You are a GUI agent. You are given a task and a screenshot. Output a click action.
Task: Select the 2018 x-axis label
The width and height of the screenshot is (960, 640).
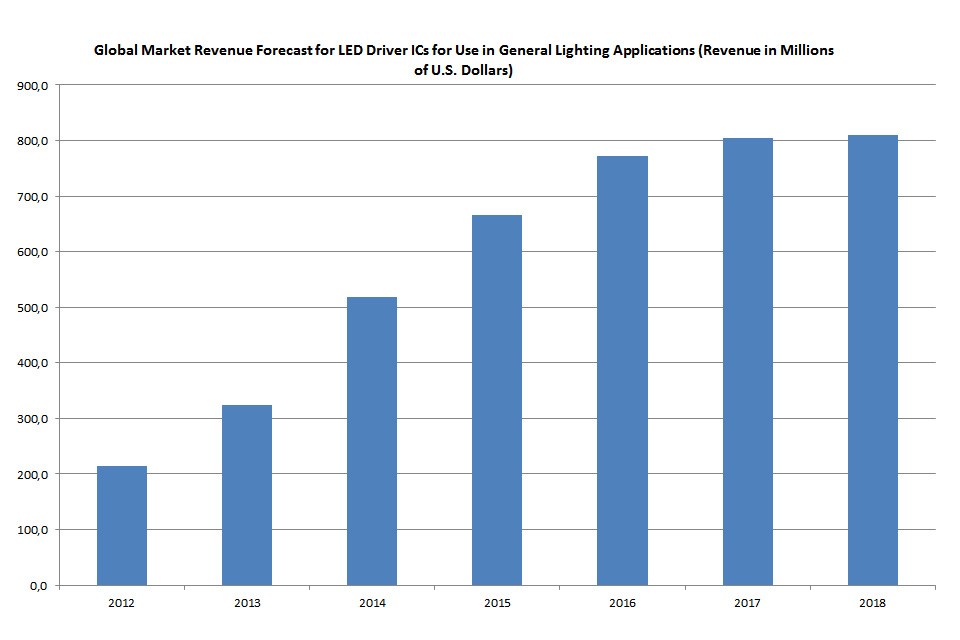click(x=873, y=603)
